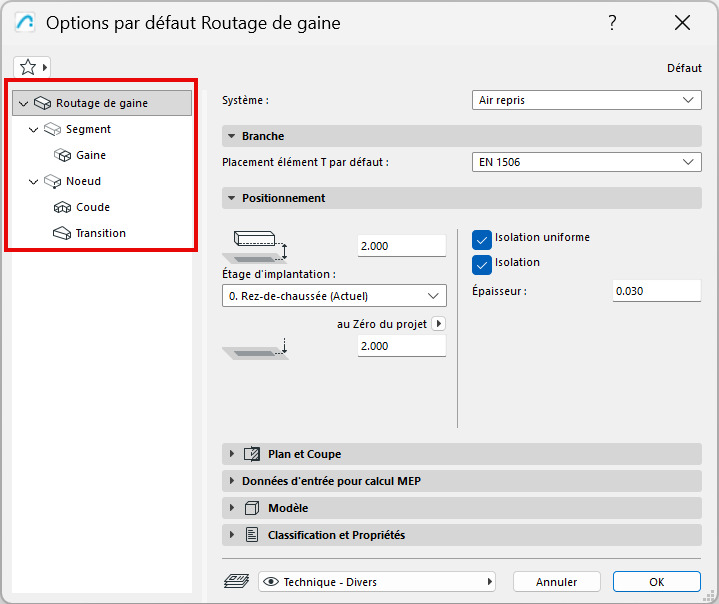The image size is (719, 604).
Task: Open the Étage d'implantation dropdown
Action: (x=334, y=295)
